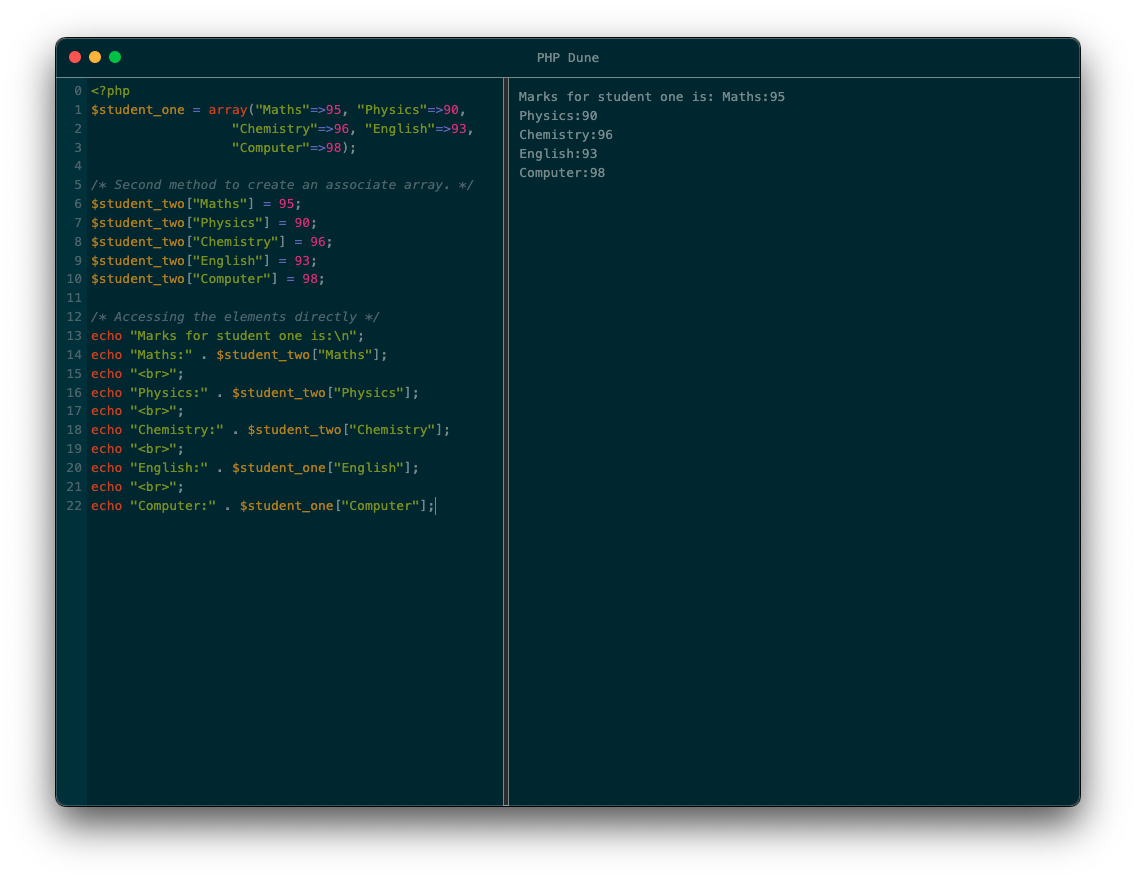Click line number 22 in the gutter
This screenshot has height=880, width=1136.
click(74, 506)
